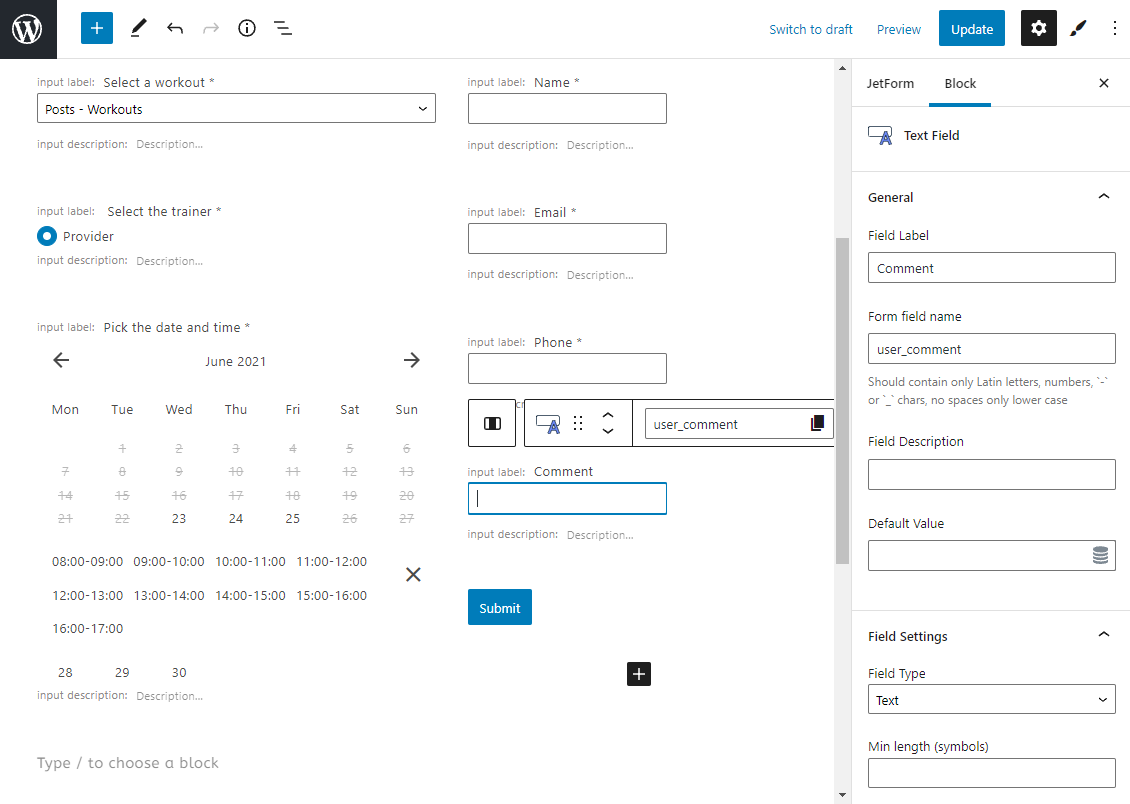Open the Default Value preset database icon

pyautogui.click(x=1100, y=555)
